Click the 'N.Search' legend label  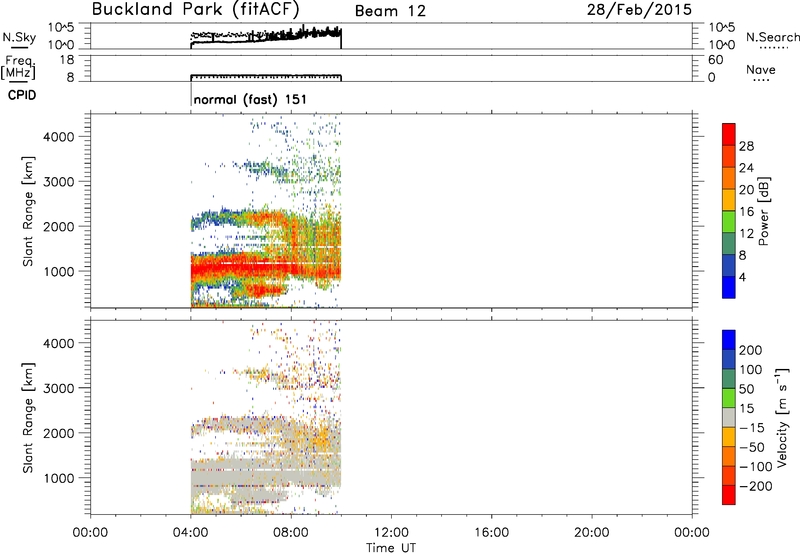[x=772, y=37]
